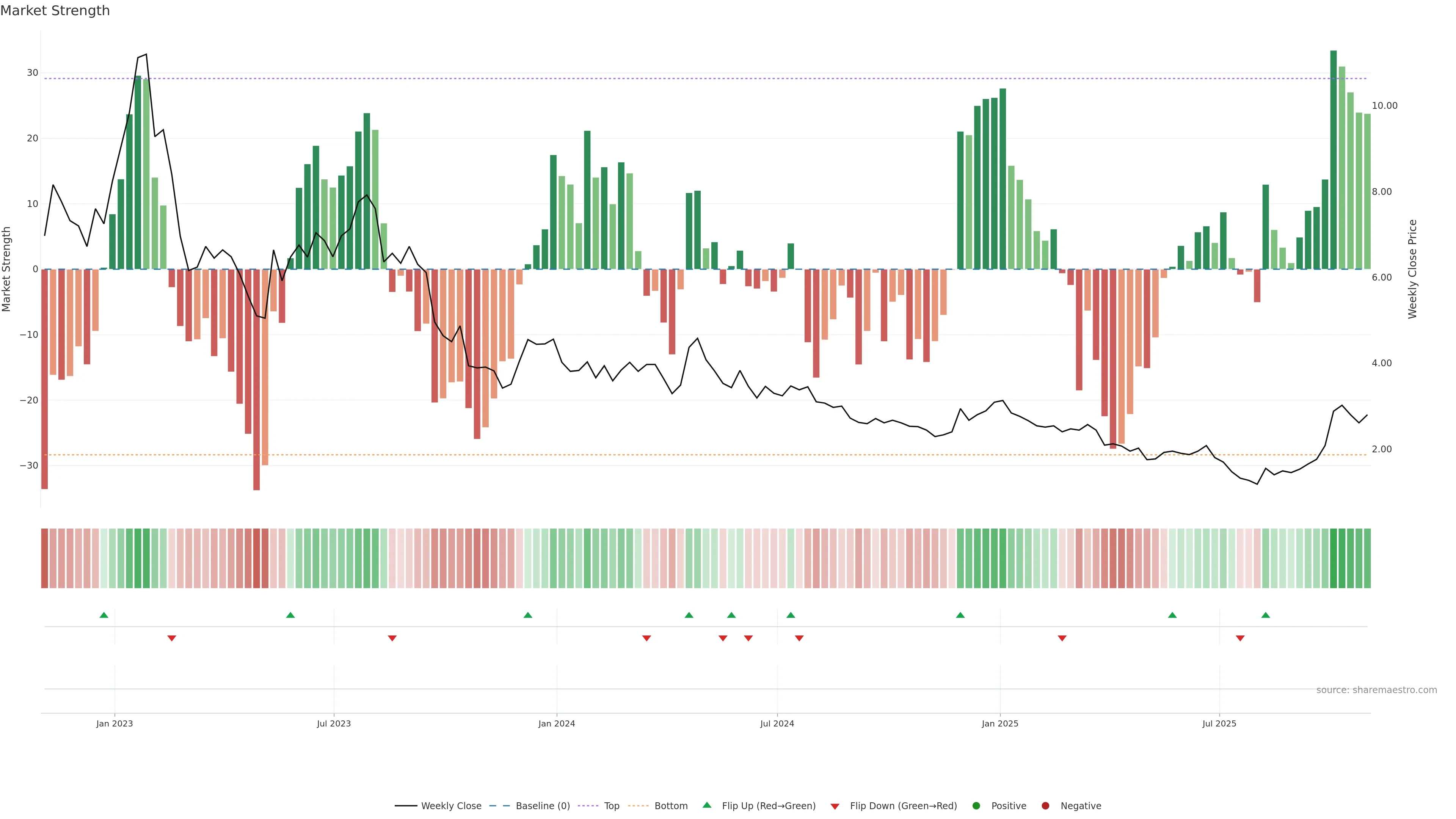Click the rightmost dark green heat strip cell
Screen dimensions: 1456x819
click(x=1367, y=559)
